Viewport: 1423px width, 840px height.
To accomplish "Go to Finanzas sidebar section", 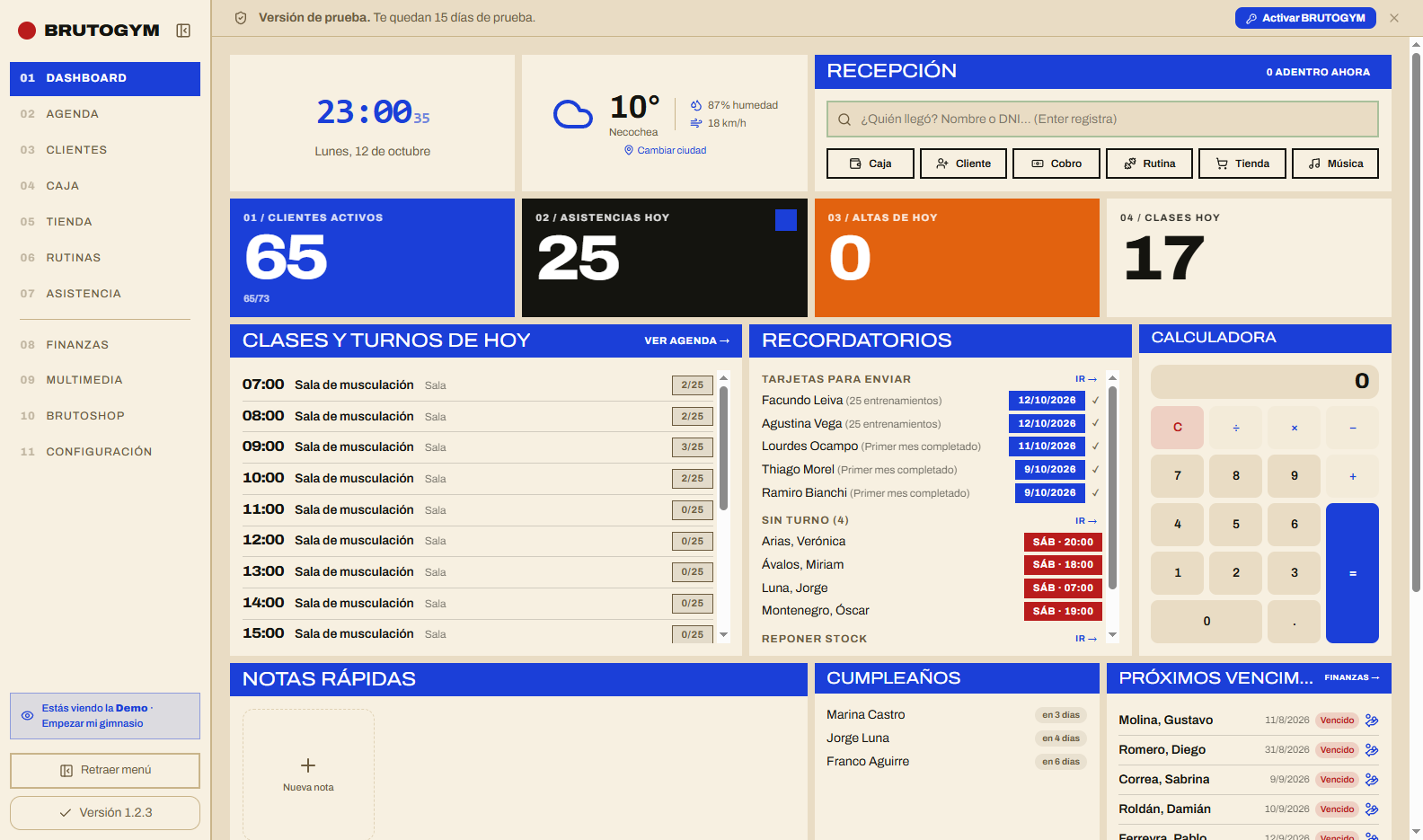I will tap(105, 345).
